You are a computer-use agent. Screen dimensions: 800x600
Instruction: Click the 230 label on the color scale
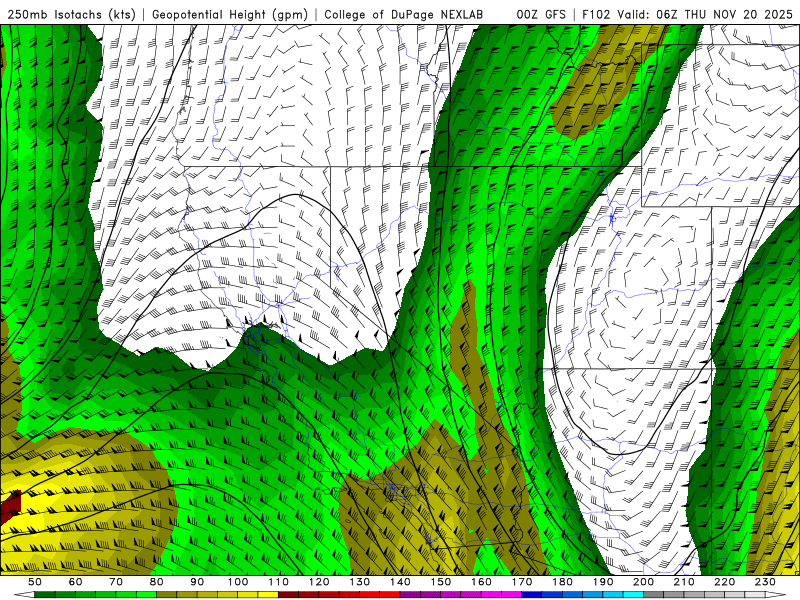765,582
